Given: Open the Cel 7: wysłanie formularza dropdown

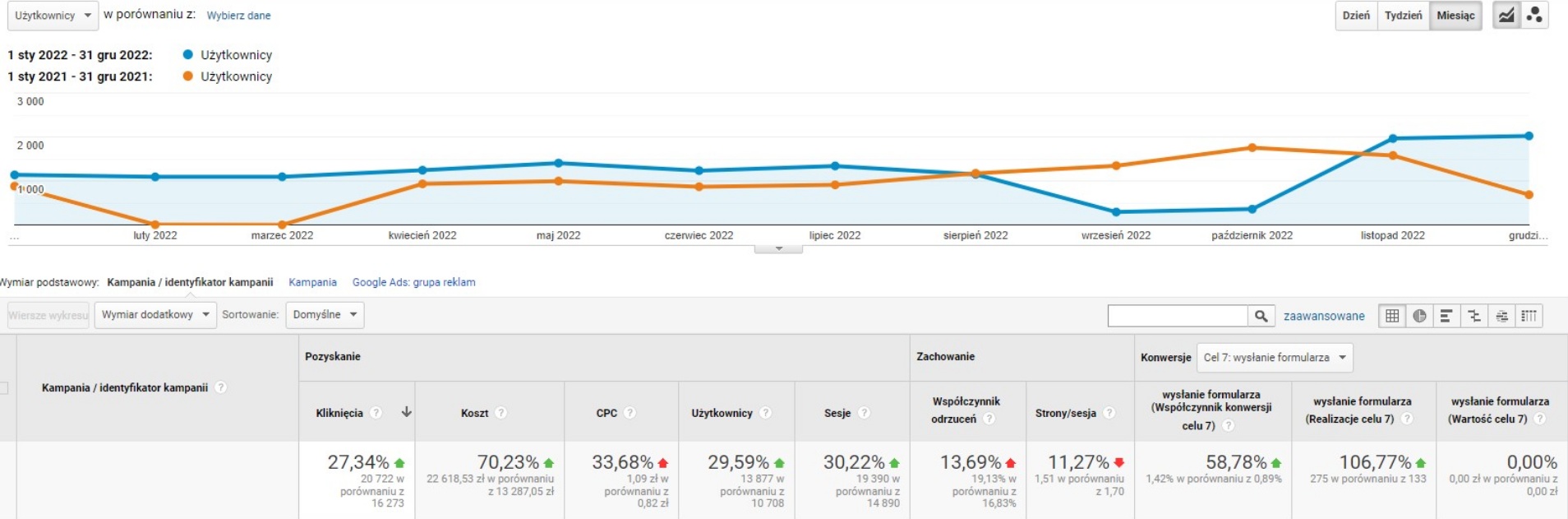Looking at the screenshot, I should [x=1275, y=358].
